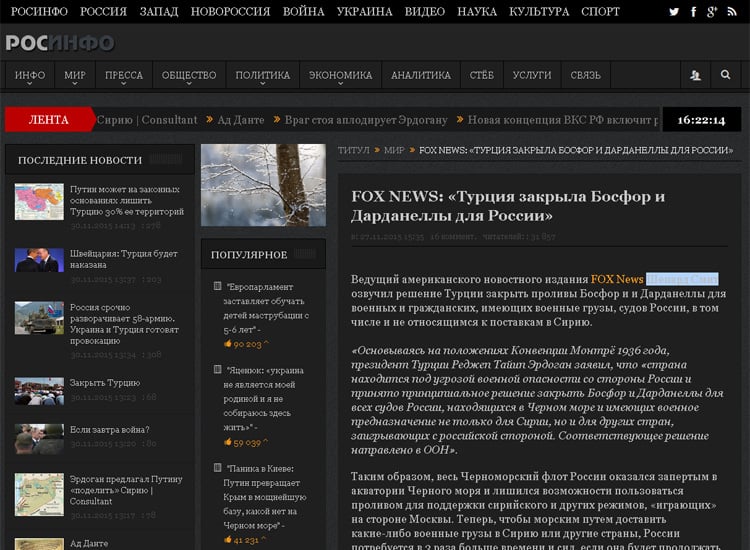
Task: Click tank thumbnail for 58-армию news
Action: coord(39,318)
